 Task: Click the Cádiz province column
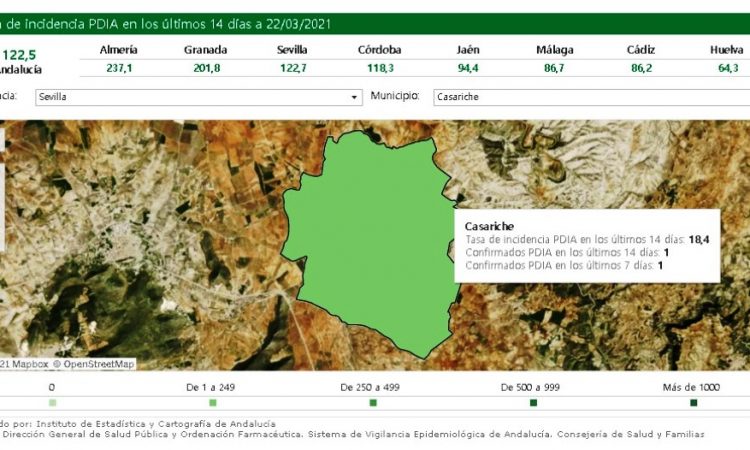coord(641,59)
